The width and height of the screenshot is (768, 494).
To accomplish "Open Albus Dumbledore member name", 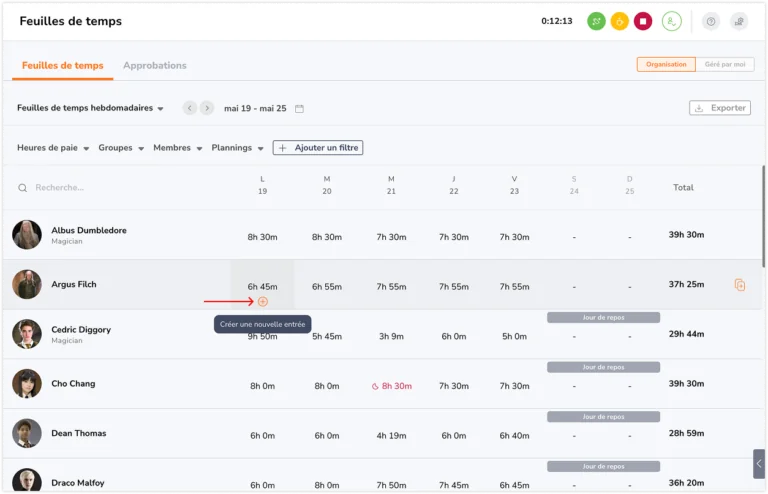I will [x=89, y=230].
